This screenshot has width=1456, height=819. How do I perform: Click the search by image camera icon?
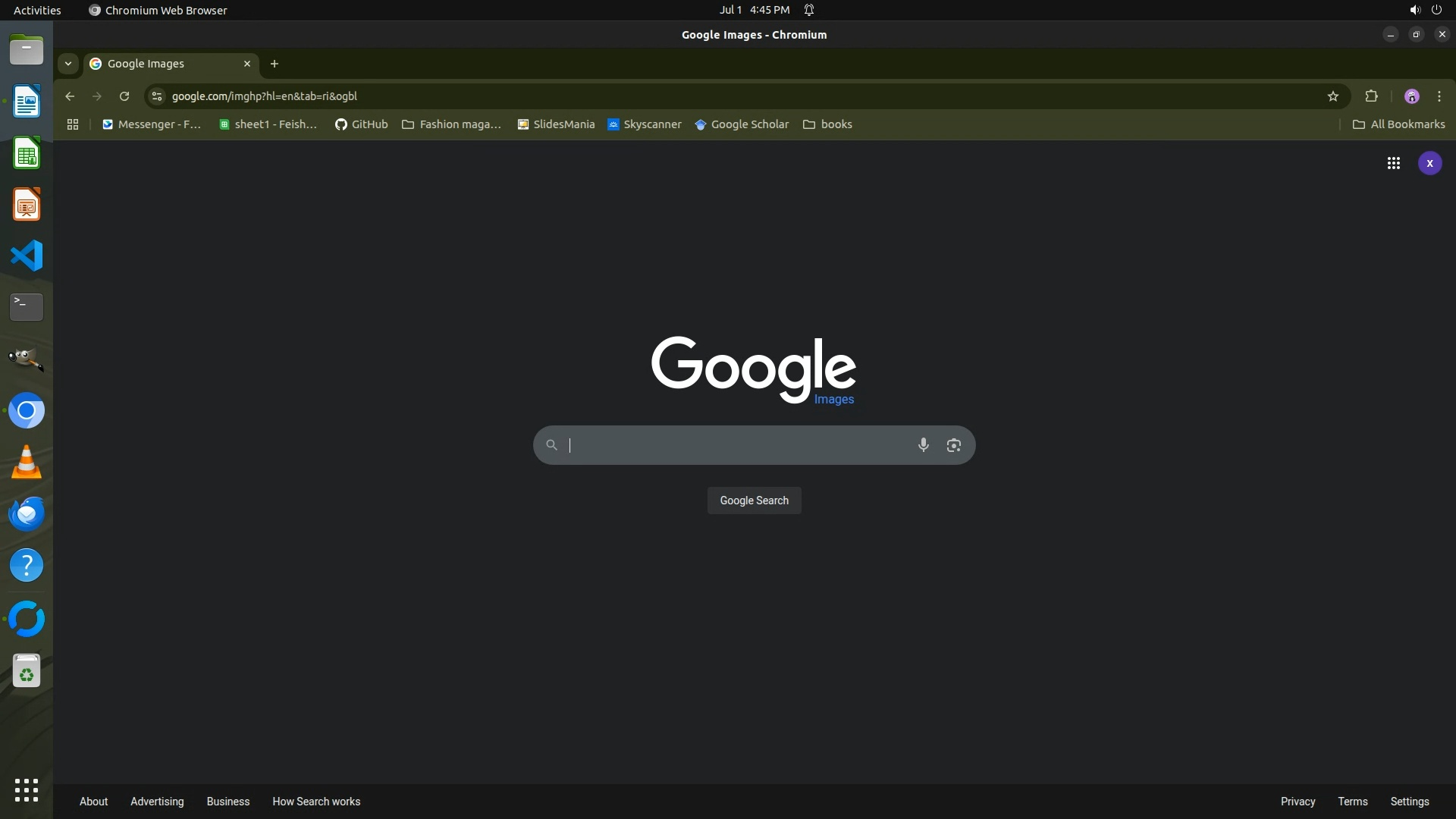click(x=953, y=445)
